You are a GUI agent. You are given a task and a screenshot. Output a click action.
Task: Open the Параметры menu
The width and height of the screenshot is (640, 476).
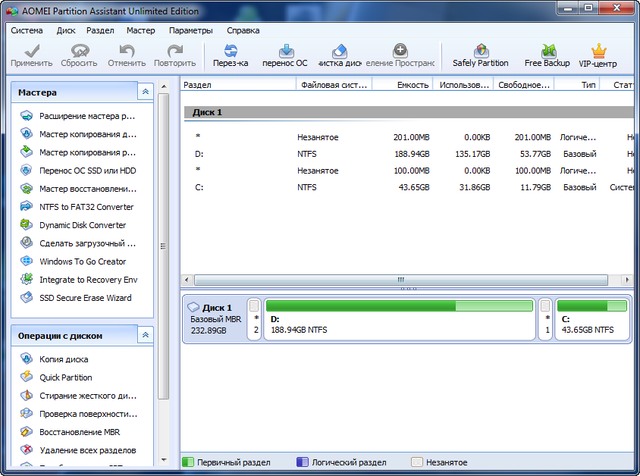190,31
